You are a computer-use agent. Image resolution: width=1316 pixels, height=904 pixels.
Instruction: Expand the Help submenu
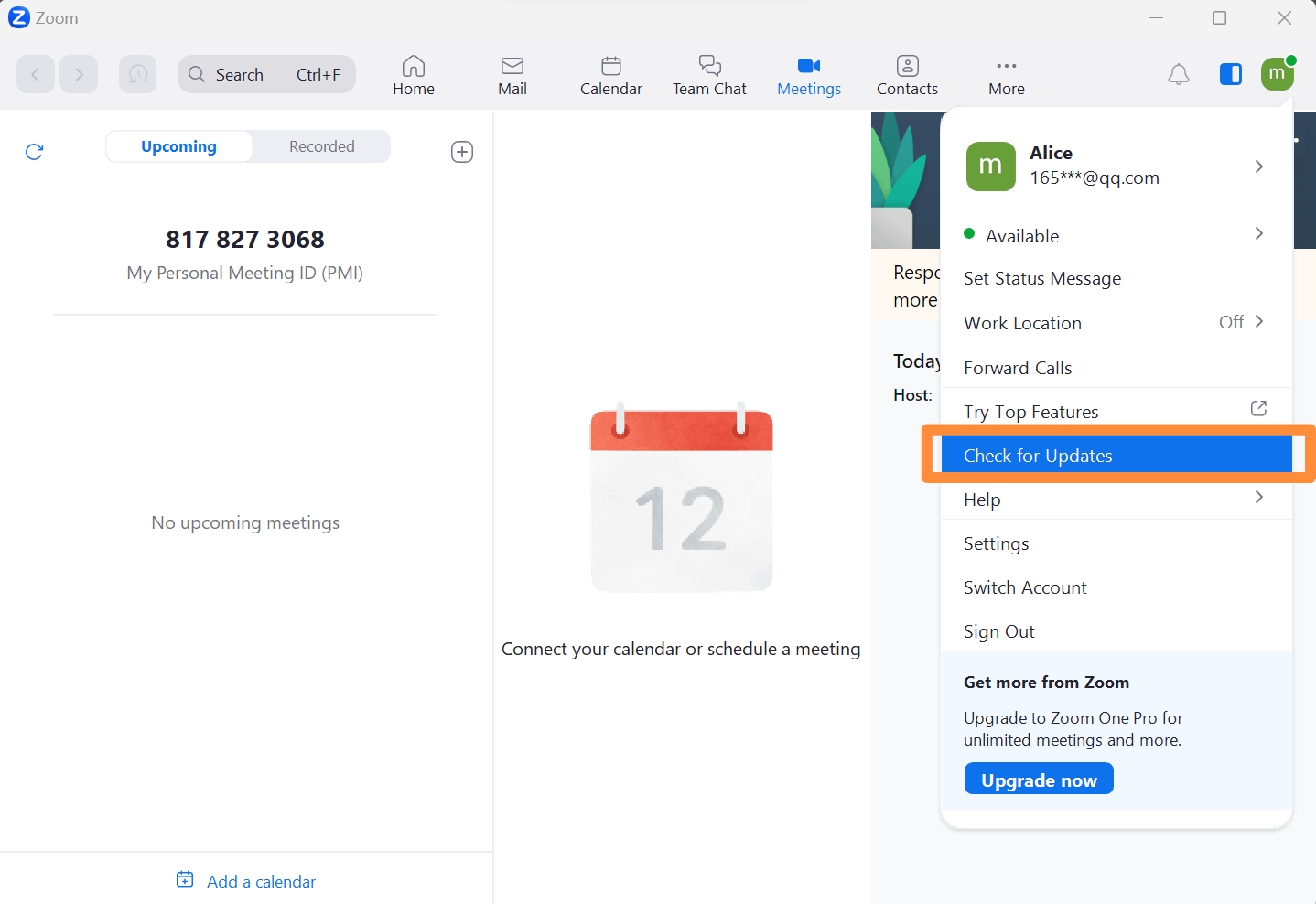click(x=1116, y=499)
